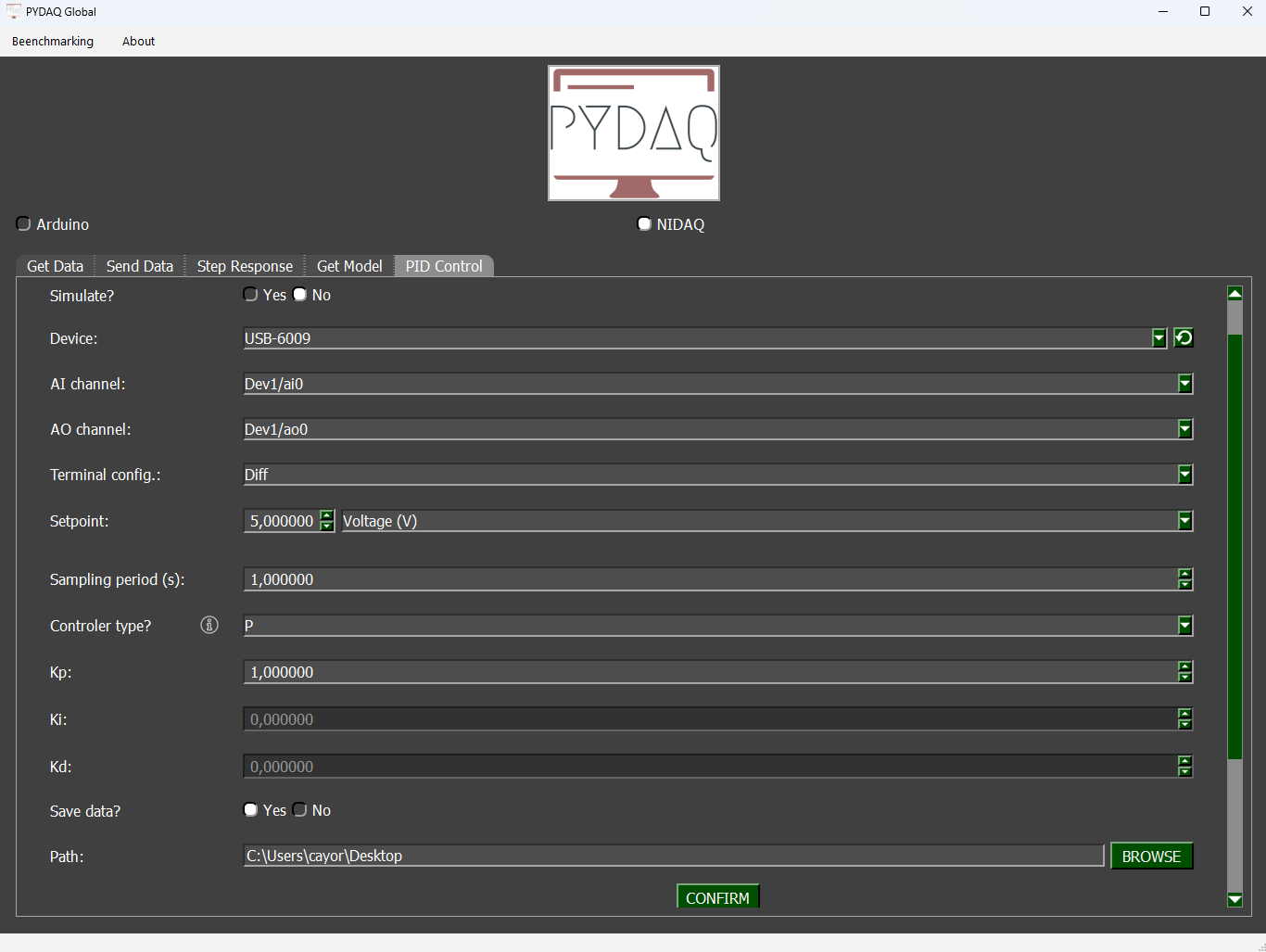Decrease Sampling period using stepper down arrow
This screenshot has width=1266, height=952.
(1184, 585)
